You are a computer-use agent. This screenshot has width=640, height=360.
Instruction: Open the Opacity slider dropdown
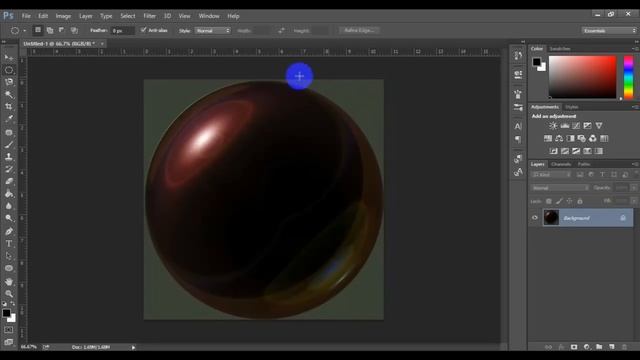pos(633,188)
